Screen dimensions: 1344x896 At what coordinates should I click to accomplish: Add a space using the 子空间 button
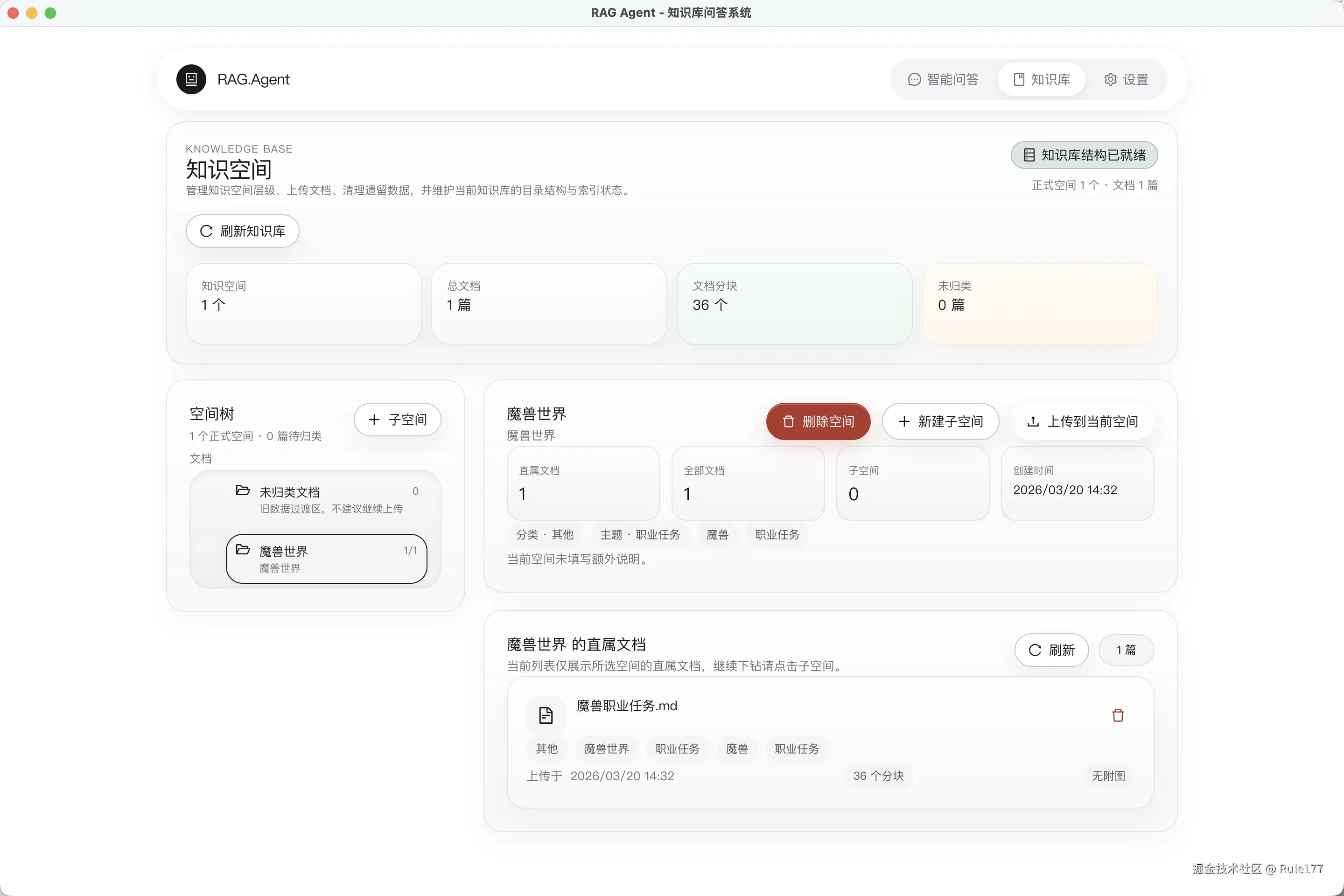397,420
